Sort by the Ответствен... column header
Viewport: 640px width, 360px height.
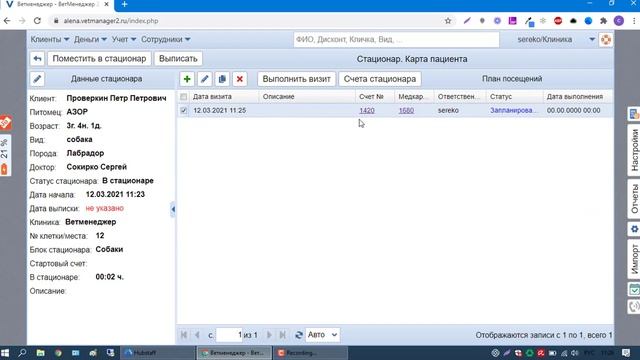coord(459,97)
